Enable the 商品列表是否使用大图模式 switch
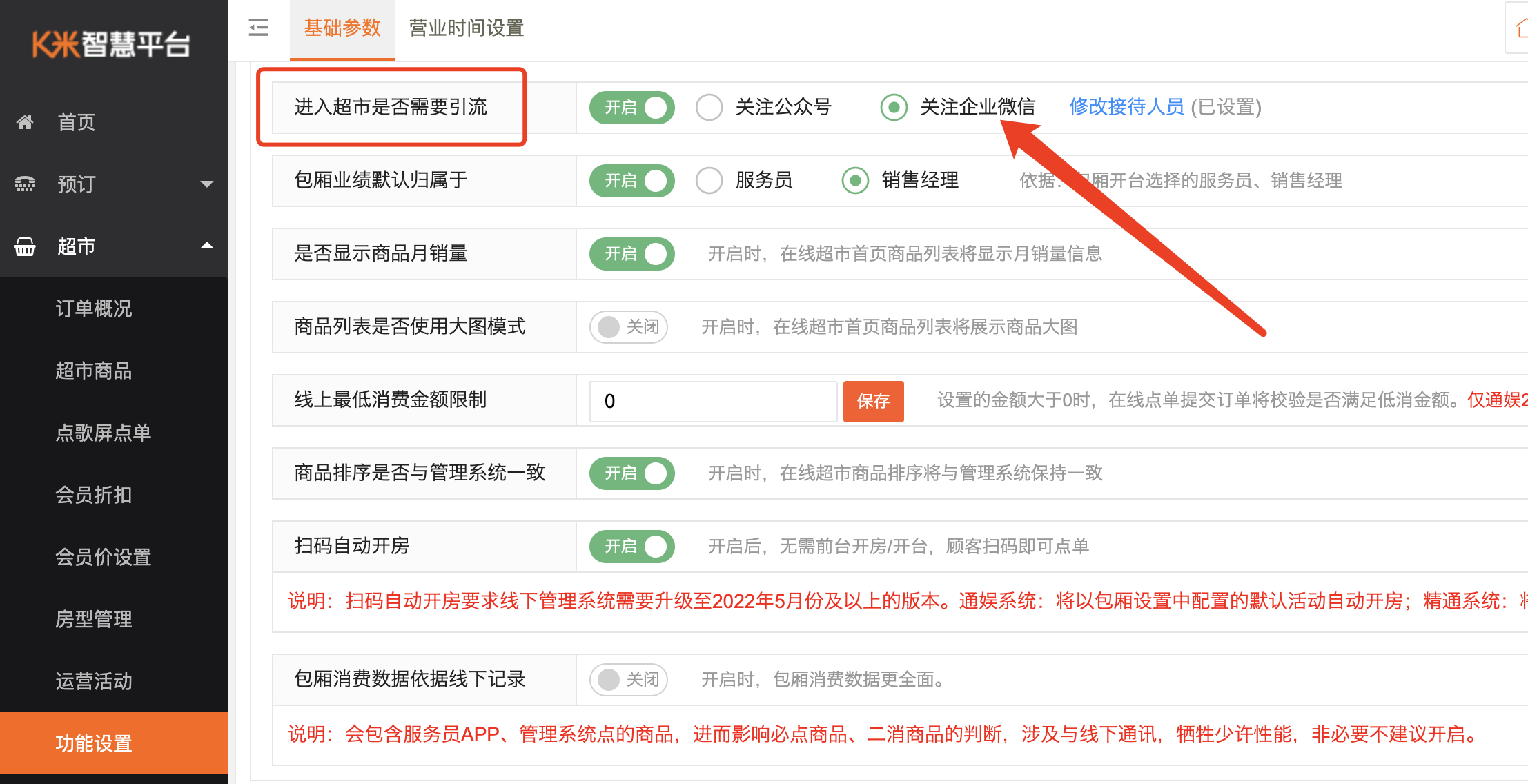The image size is (1528, 784). [x=629, y=327]
